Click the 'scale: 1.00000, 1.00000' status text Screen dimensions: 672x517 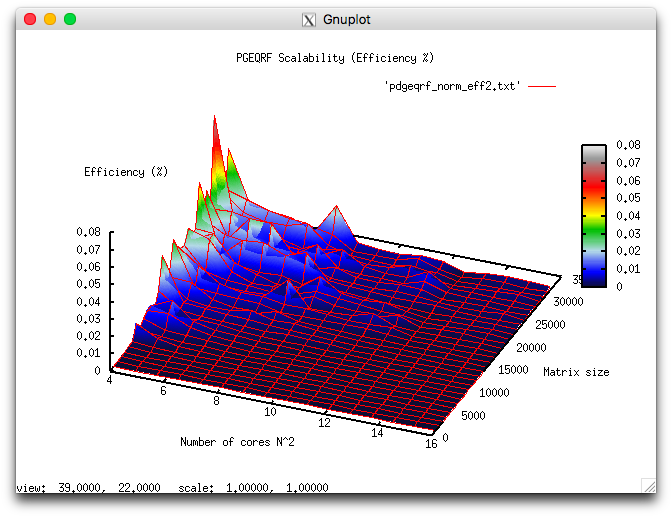tap(253, 487)
